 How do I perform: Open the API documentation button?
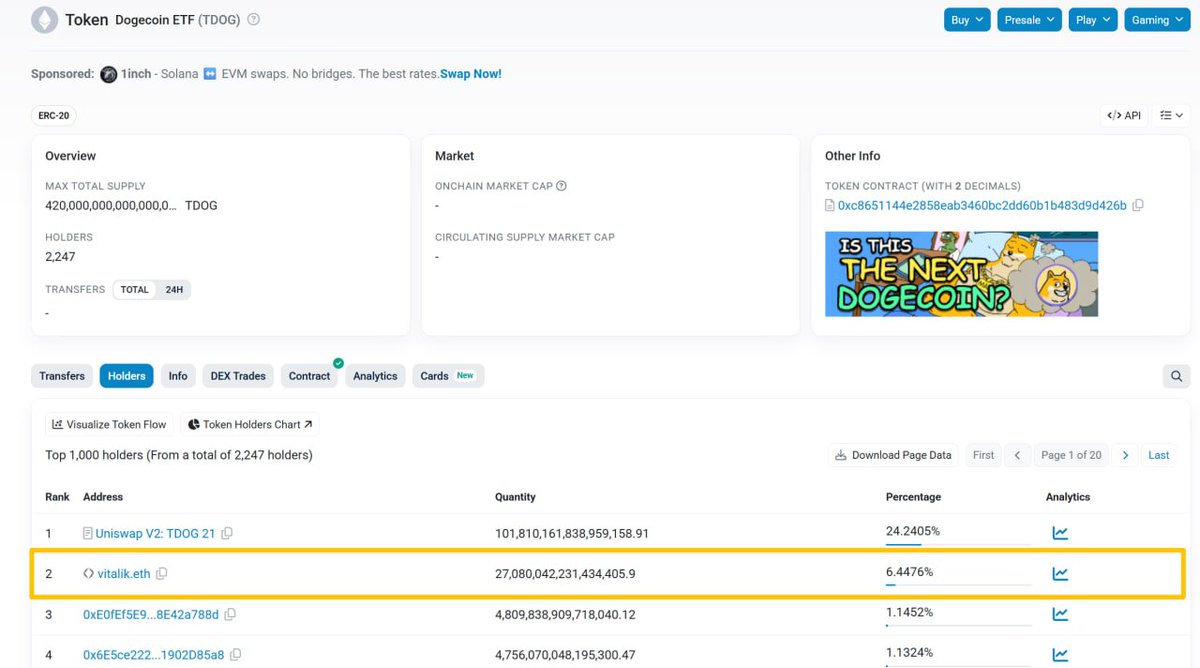[x=1123, y=115]
